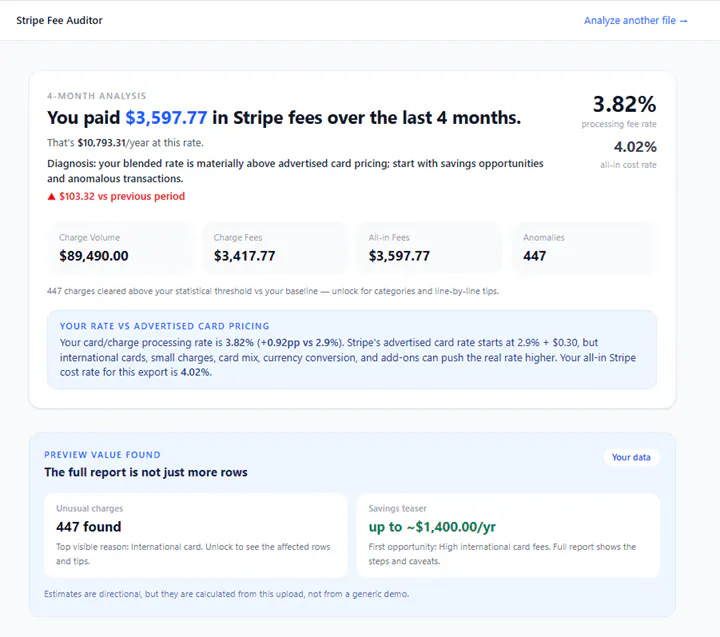Click the 'Your data' badge

631,457
